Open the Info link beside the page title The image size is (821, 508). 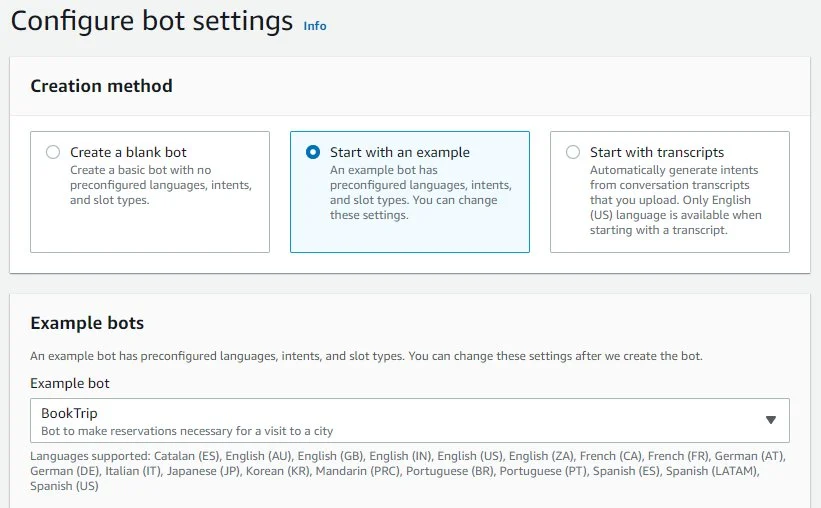click(315, 26)
